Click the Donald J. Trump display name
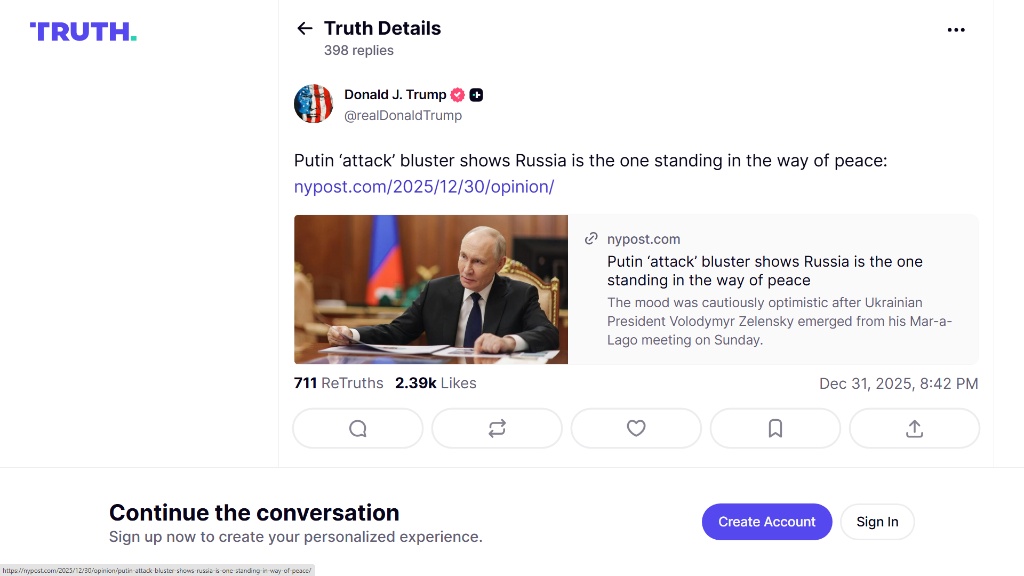The image size is (1024, 576). pyautogui.click(x=395, y=95)
